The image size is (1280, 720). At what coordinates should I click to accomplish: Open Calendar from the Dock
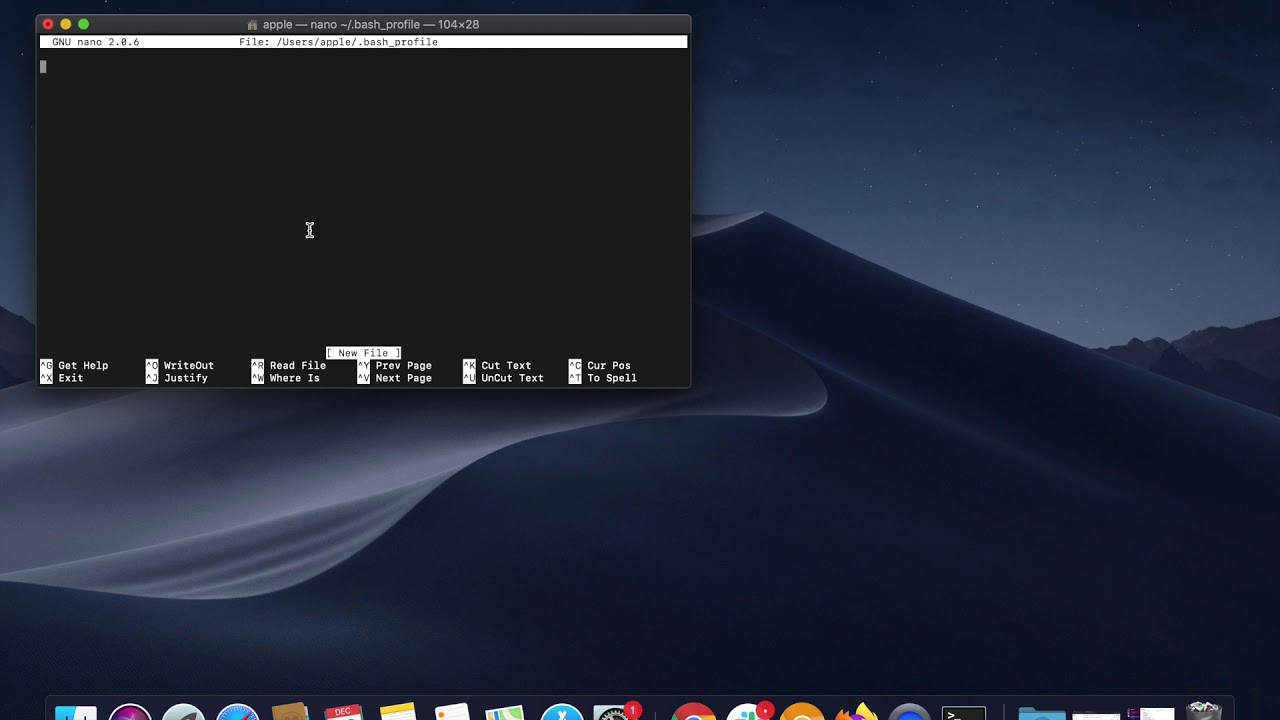343,712
